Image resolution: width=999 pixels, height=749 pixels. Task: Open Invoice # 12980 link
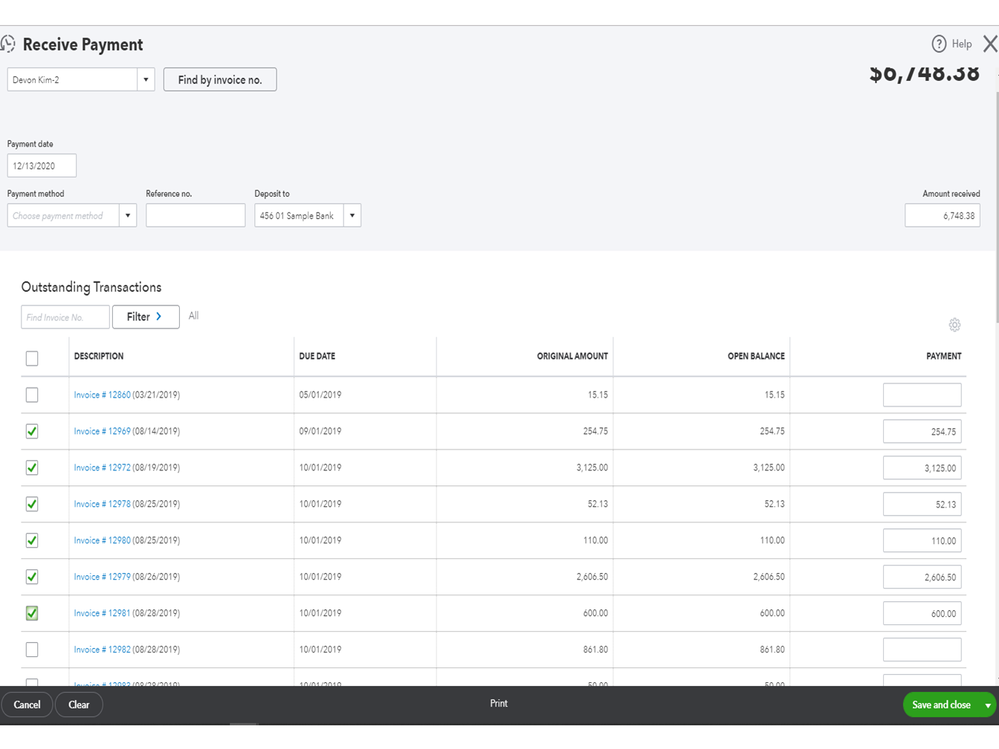[x=102, y=540]
